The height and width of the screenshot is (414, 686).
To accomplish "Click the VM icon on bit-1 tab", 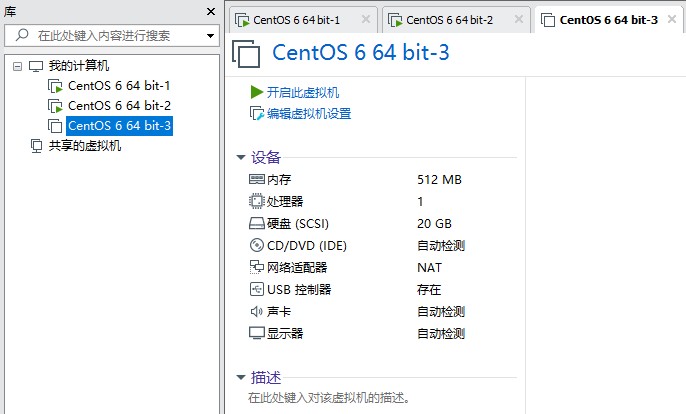I will point(242,20).
